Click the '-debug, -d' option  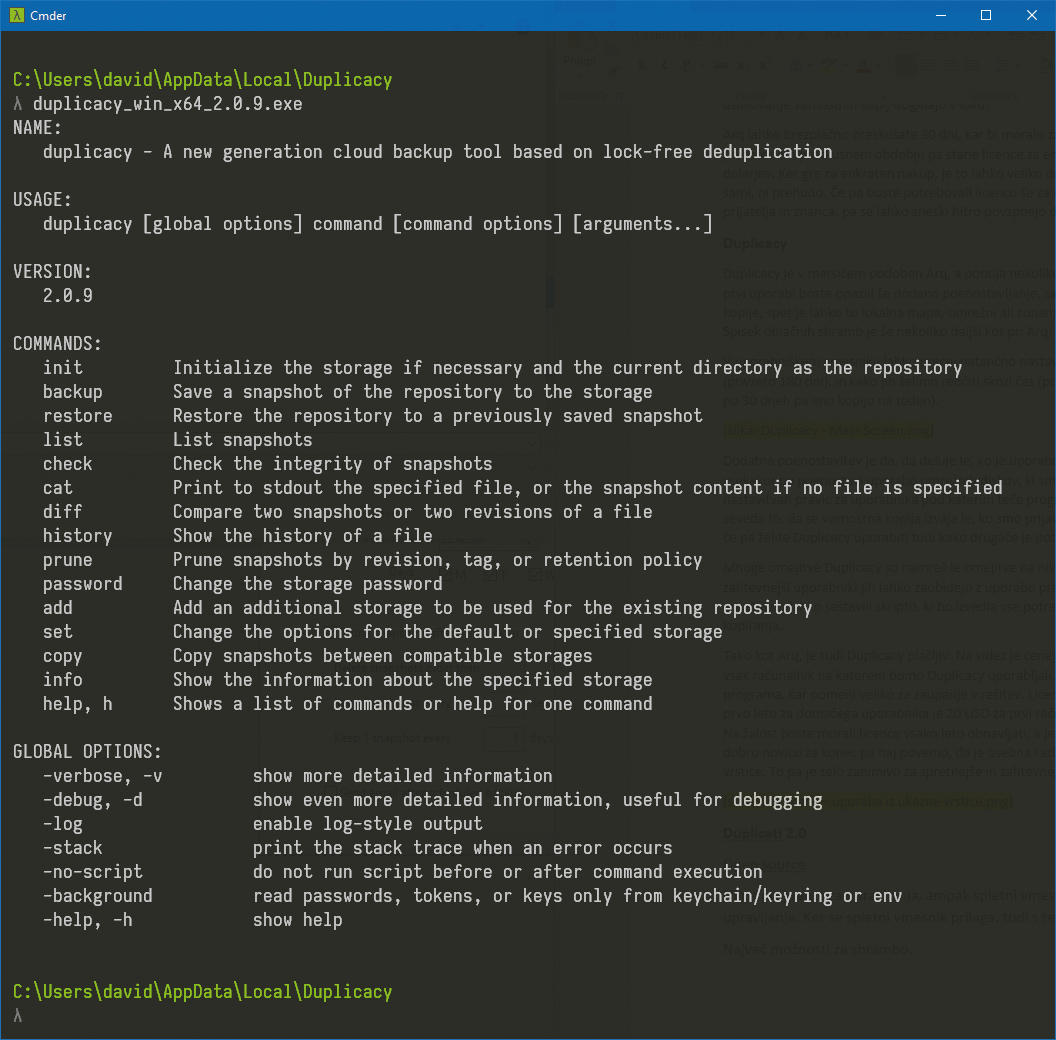(x=92, y=800)
